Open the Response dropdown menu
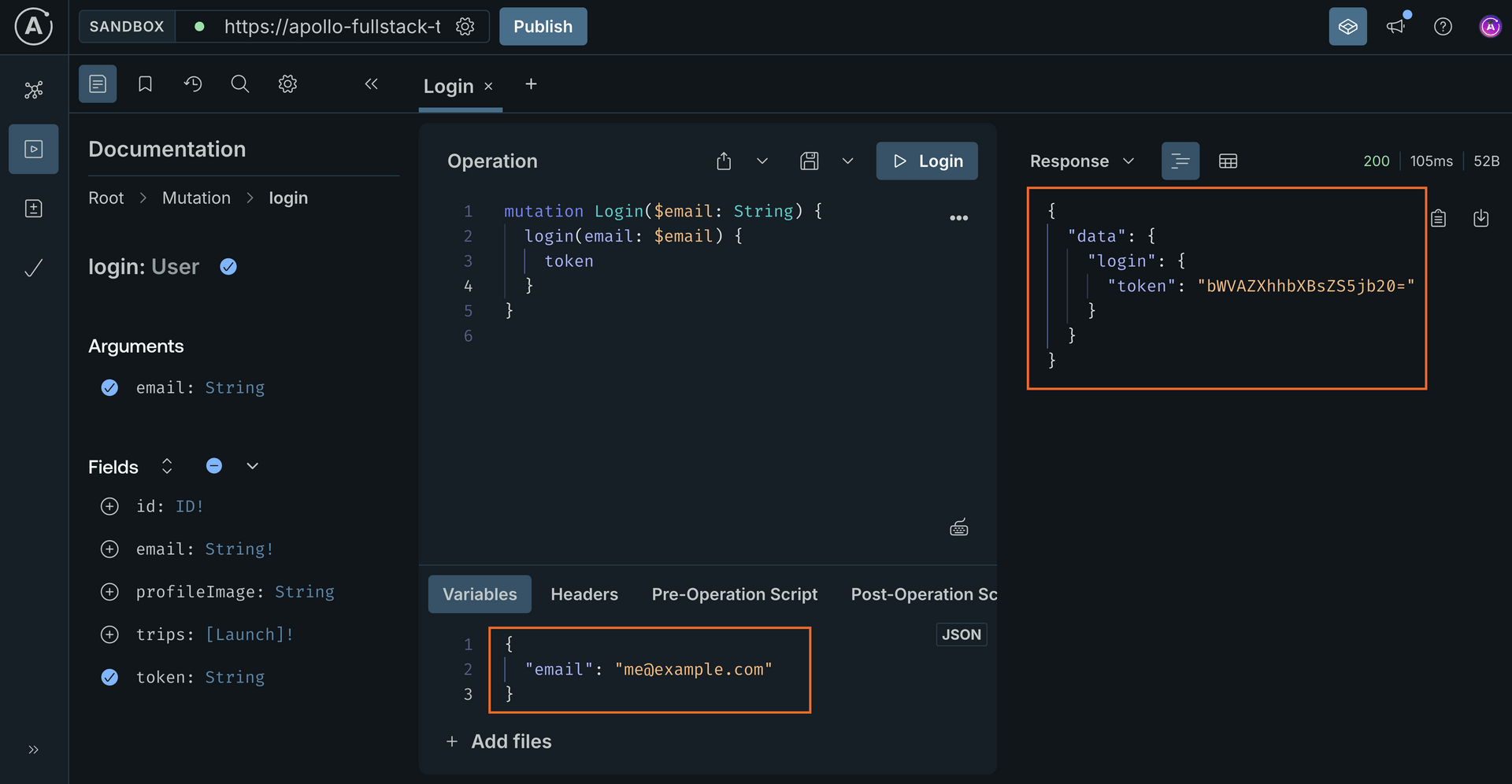Viewport: 1512px width, 784px height. (x=1082, y=161)
